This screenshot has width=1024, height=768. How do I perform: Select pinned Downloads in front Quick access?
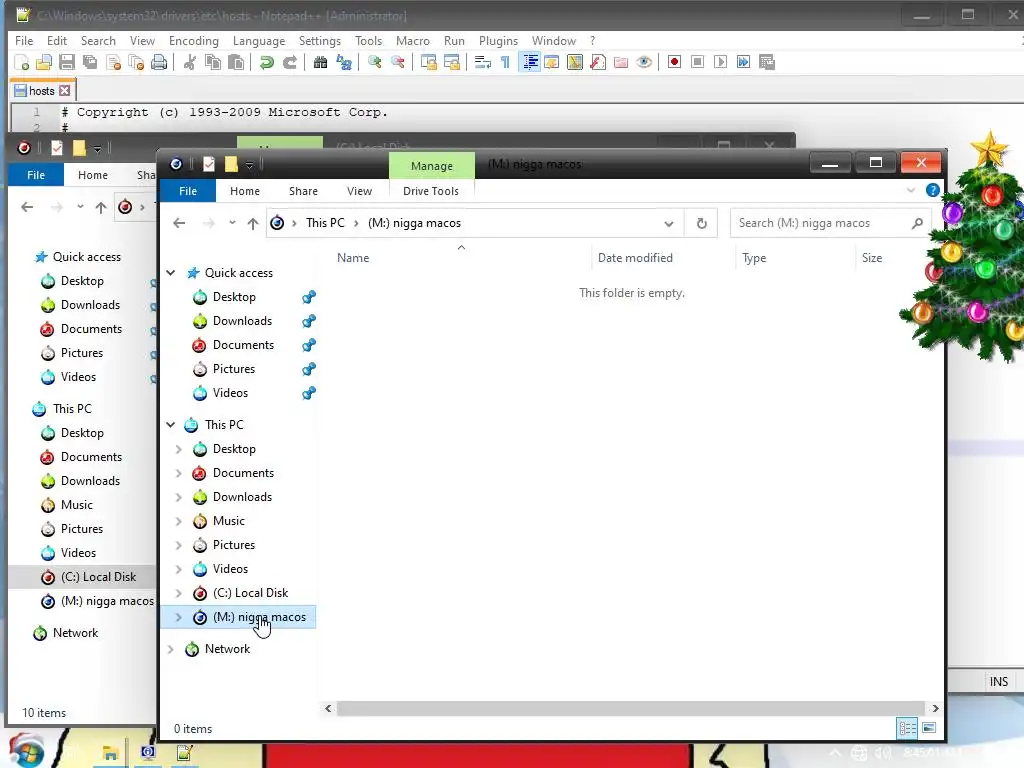point(242,321)
